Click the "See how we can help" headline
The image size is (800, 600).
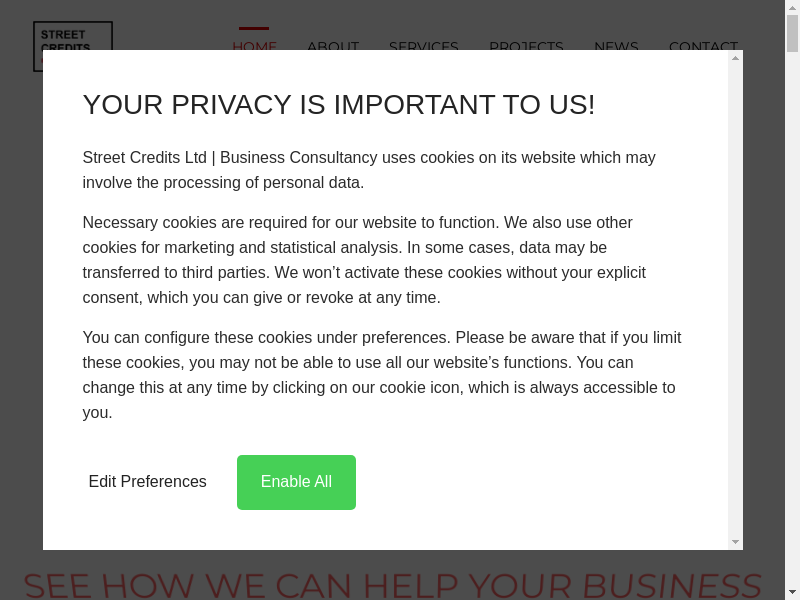pyautogui.click(x=392, y=584)
